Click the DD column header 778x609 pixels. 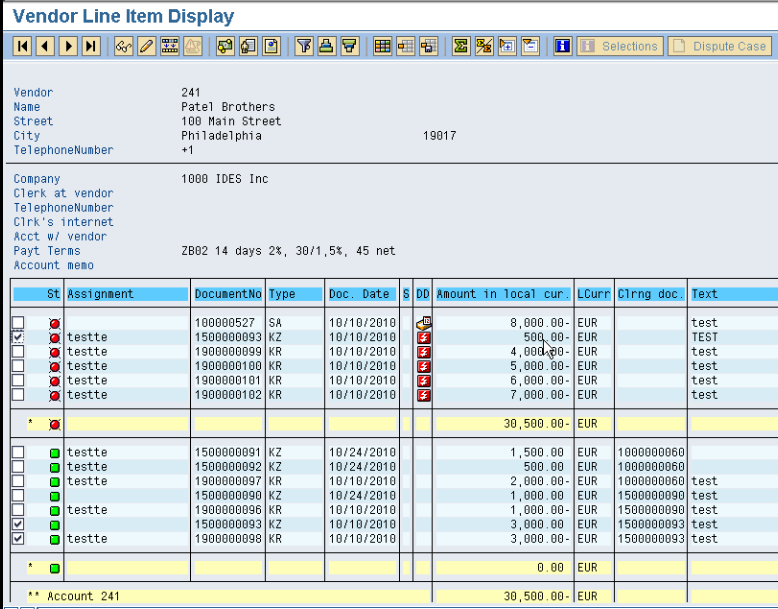(423, 294)
